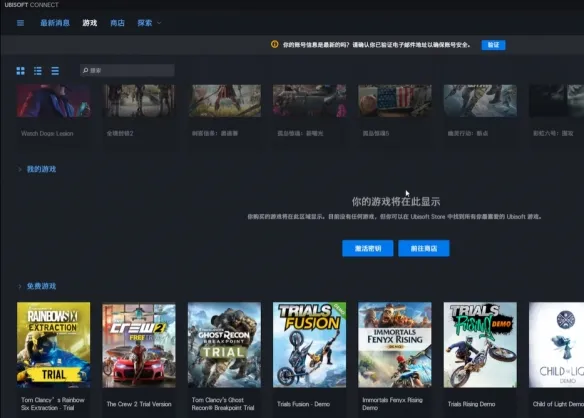The height and width of the screenshot is (418, 584).
Task: Open Child of Light Demo cover
Action: [556, 345]
